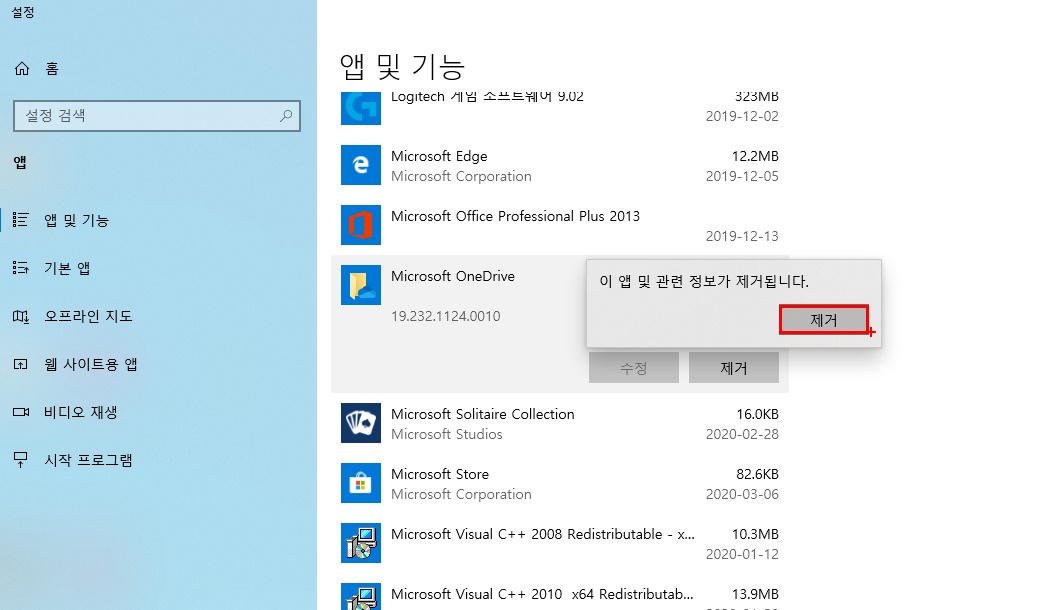The width and height of the screenshot is (1042, 610).
Task: Click the 앱 및 기능 list icon
Action: [21, 220]
